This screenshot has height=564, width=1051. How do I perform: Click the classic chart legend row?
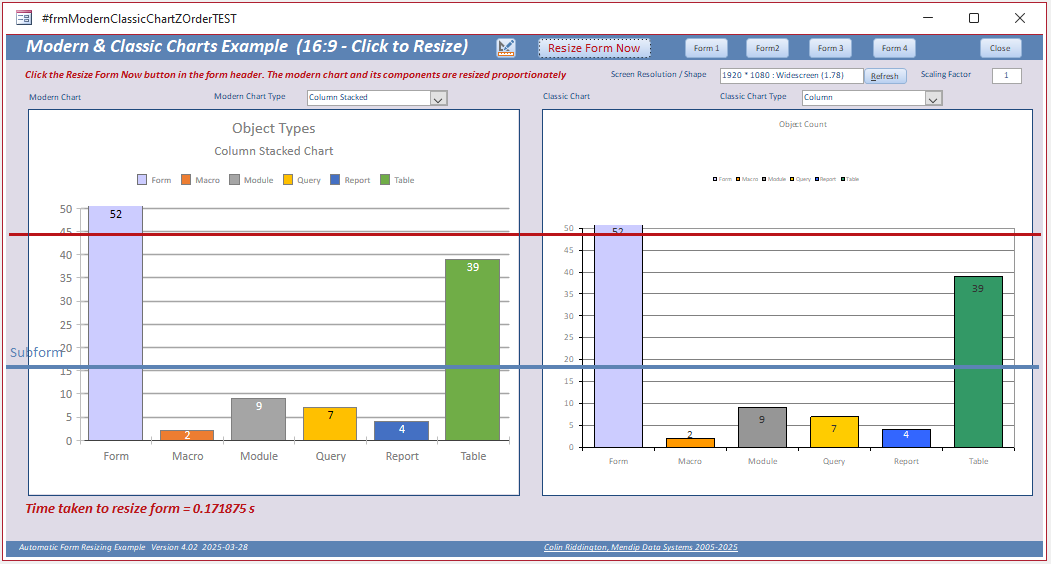click(x=786, y=179)
